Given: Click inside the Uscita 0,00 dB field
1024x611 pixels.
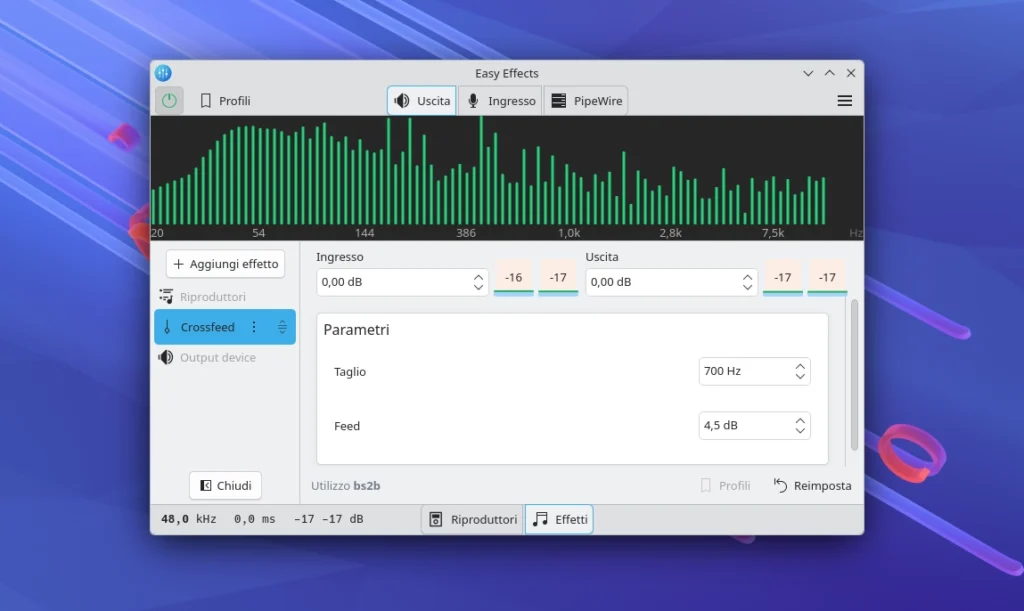Looking at the screenshot, I should [x=660, y=282].
